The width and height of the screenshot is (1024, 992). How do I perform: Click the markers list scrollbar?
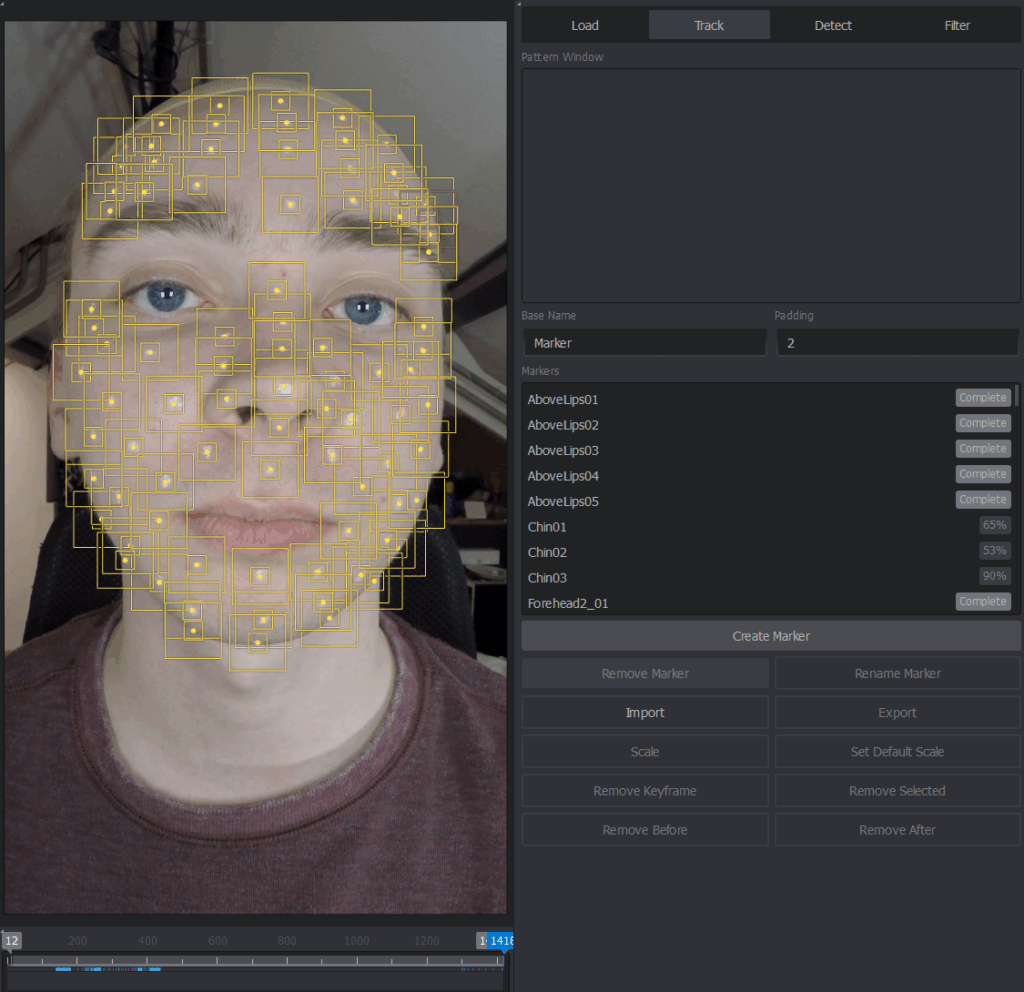[x=1018, y=396]
